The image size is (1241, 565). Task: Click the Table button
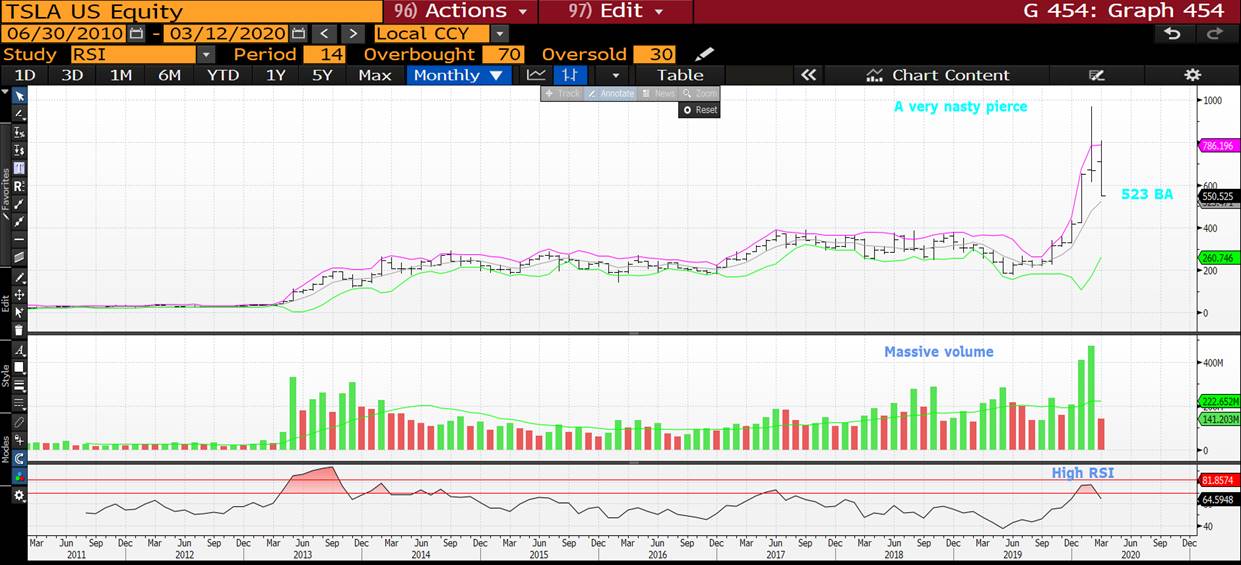pos(680,75)
